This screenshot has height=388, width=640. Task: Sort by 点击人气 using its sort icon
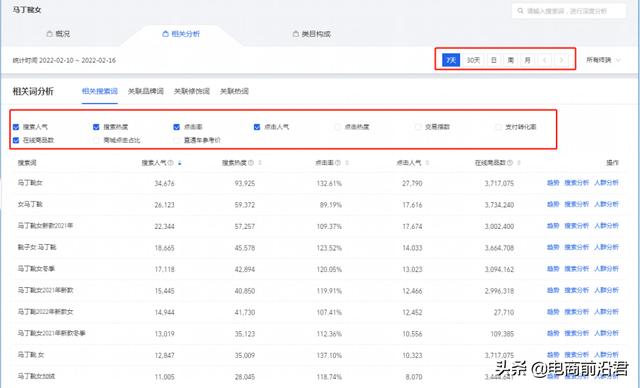tap(427, 163)
